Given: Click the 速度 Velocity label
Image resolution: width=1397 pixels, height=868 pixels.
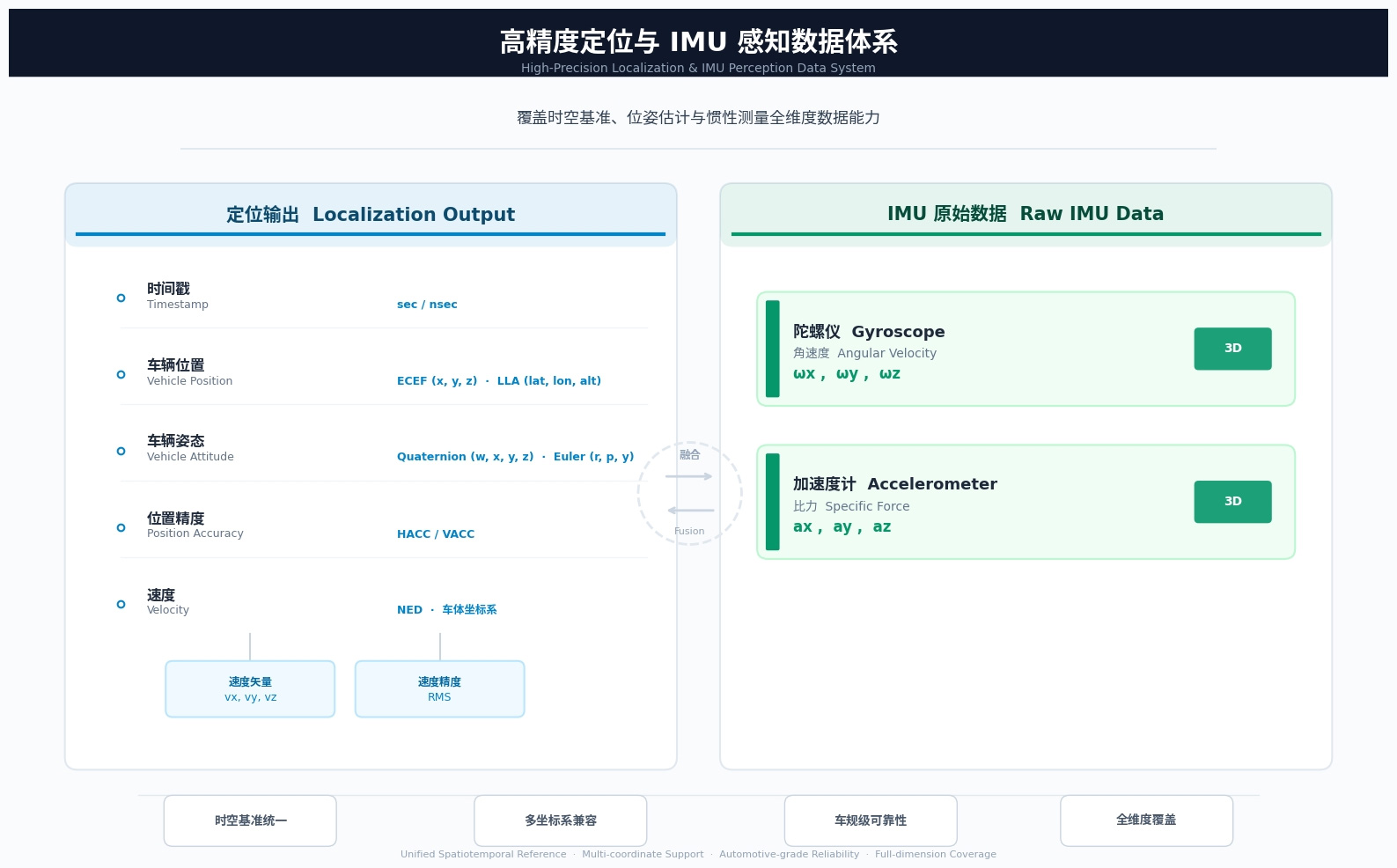Looking at the screenshot, I should 168,602.
